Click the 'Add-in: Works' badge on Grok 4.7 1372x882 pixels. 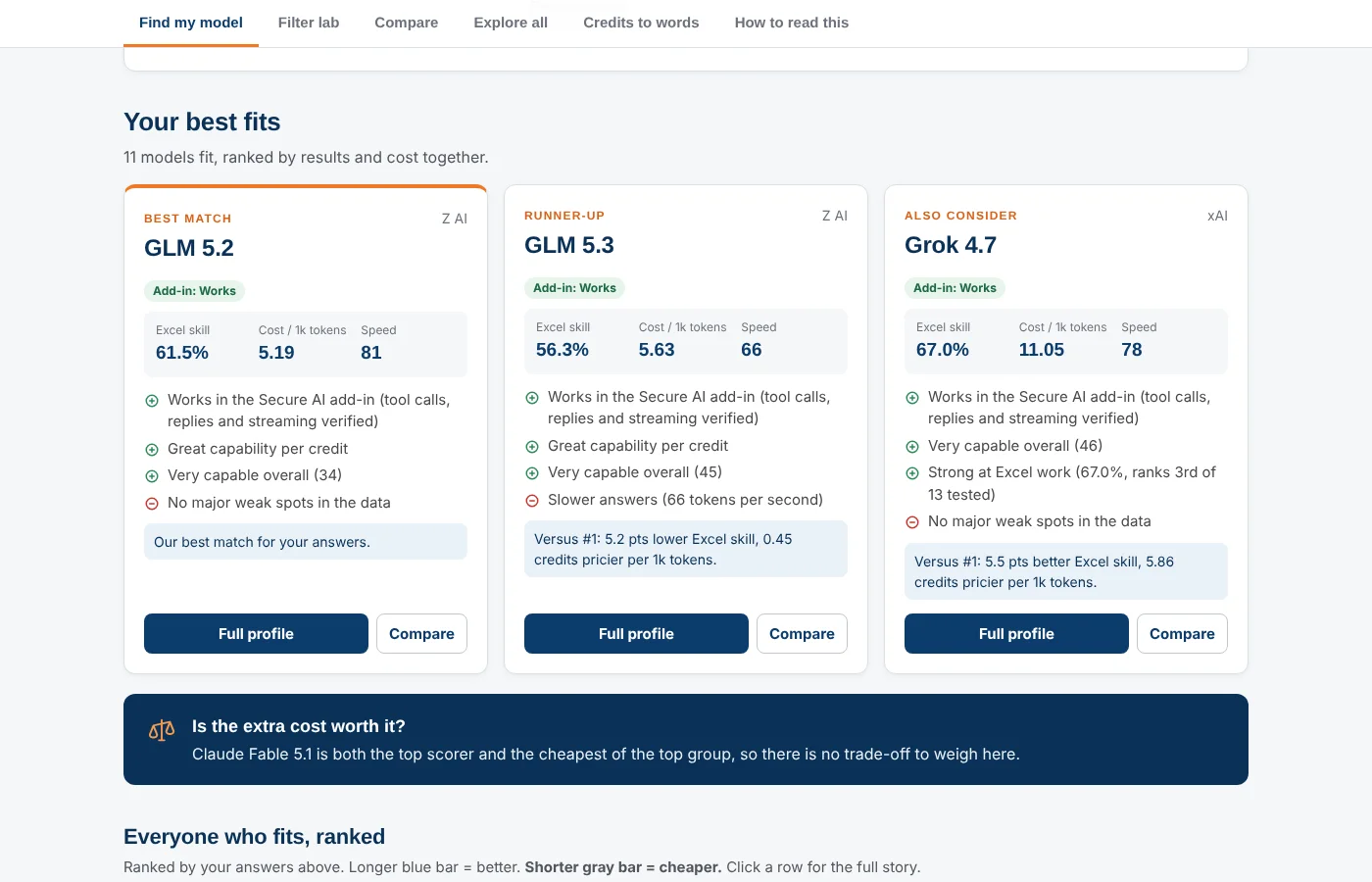(955, 288)
